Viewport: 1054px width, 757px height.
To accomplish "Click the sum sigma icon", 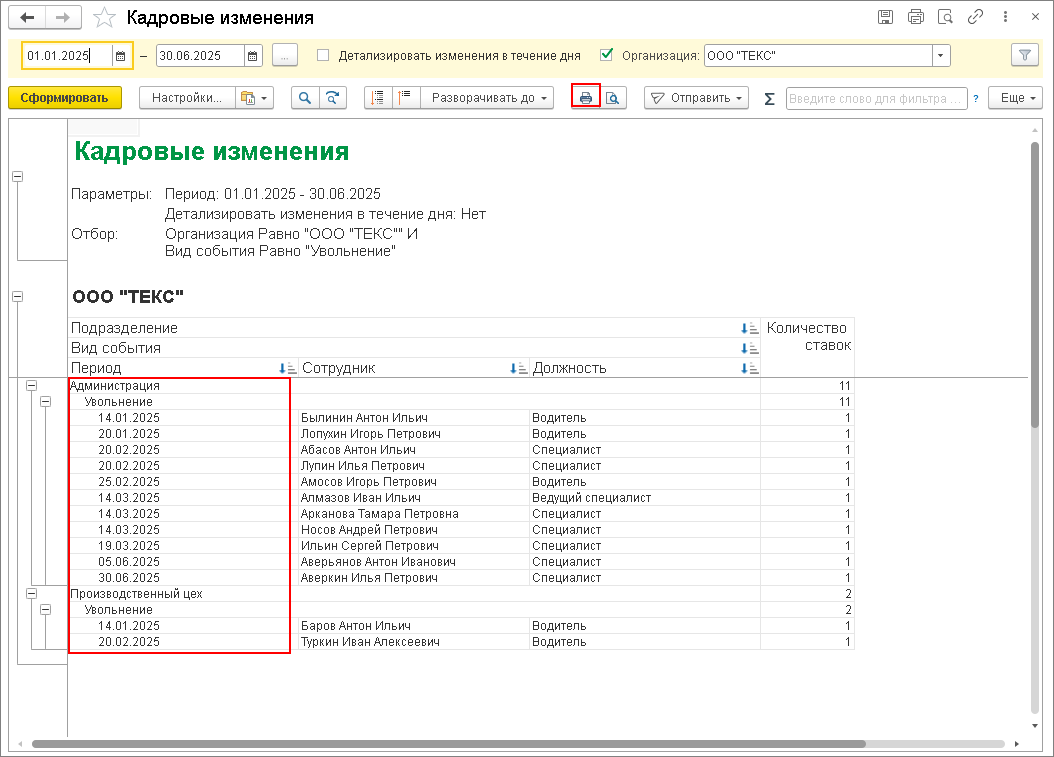I will (770, 99).
